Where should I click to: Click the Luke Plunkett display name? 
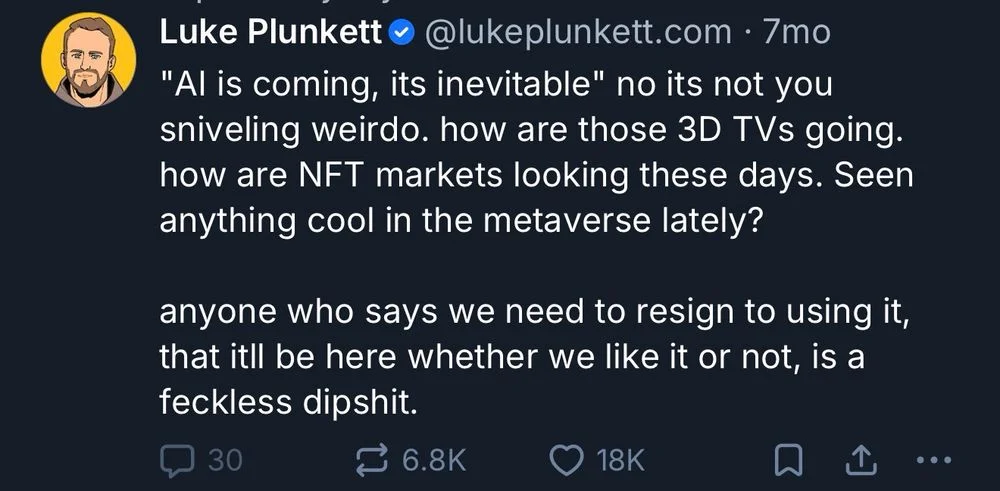coord(271,33)
